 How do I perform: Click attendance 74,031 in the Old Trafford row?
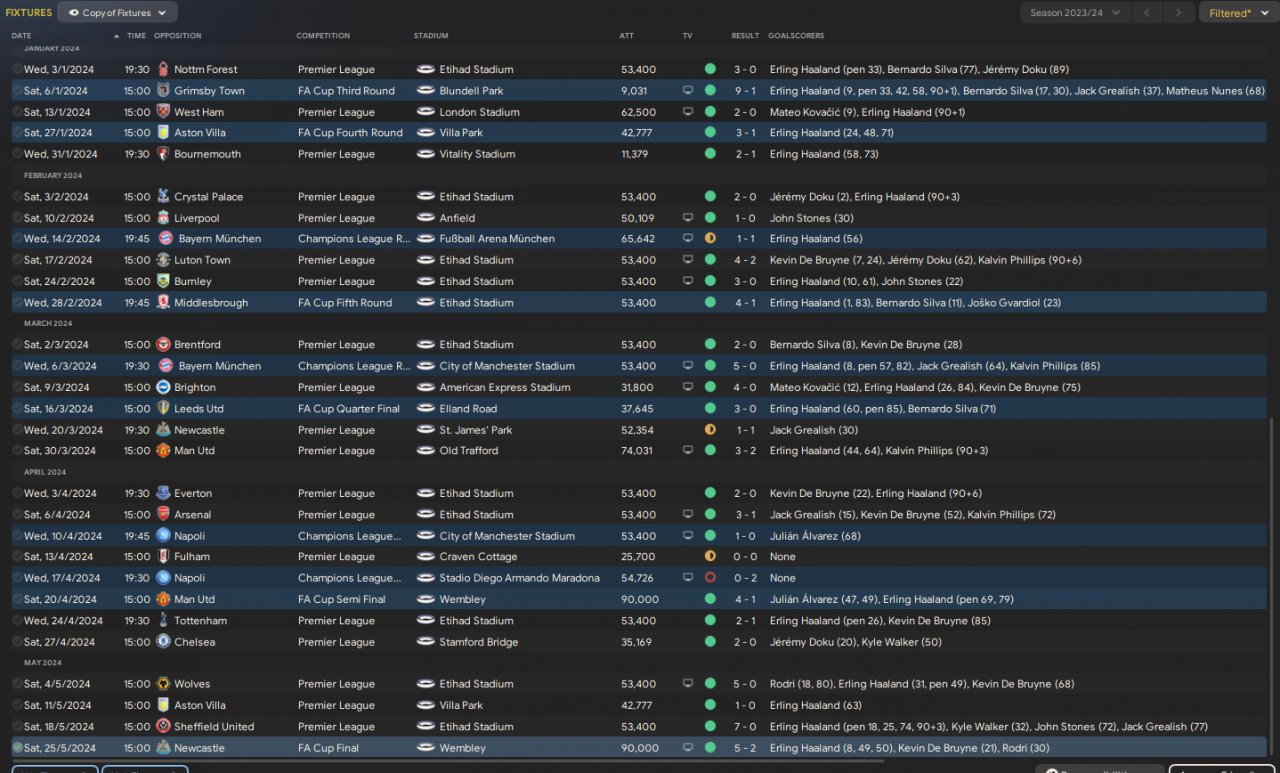(639, 451)
